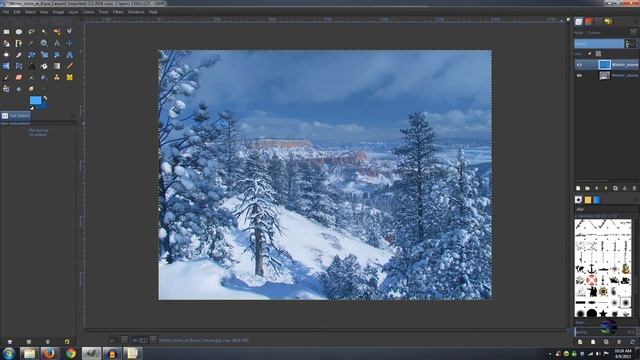The width and height of the screenshot is (640, 360).
Task: Create a new layer group
Action: pos(587,188)
